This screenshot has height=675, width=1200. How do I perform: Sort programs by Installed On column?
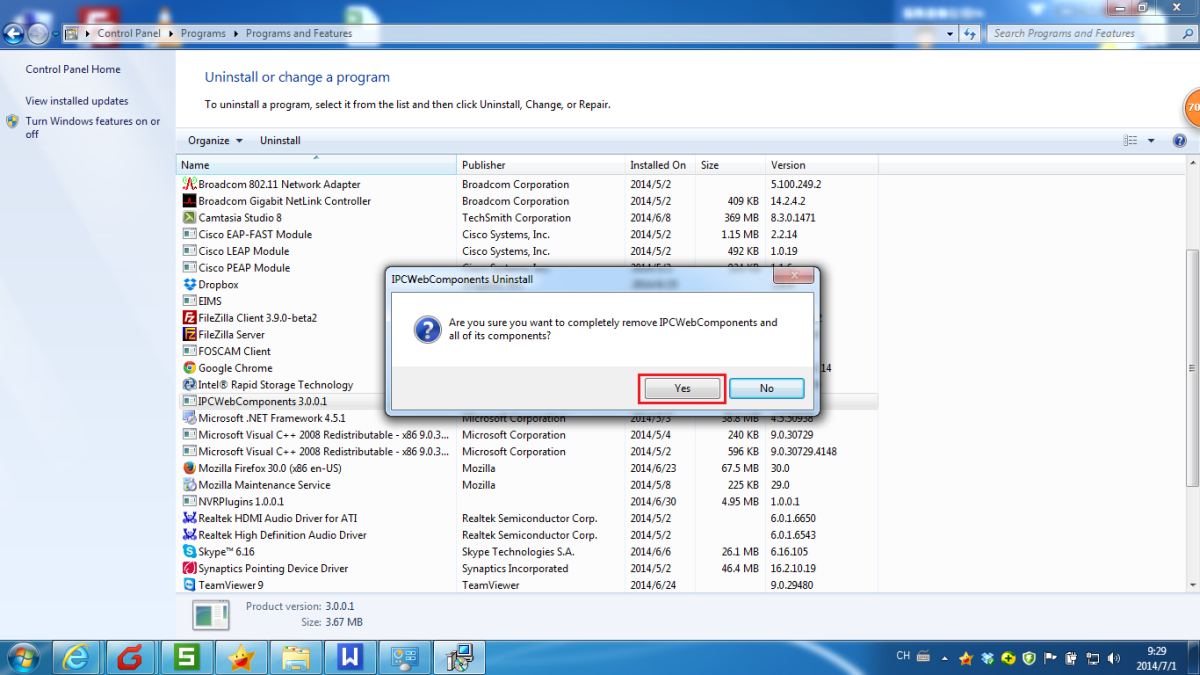660,165
